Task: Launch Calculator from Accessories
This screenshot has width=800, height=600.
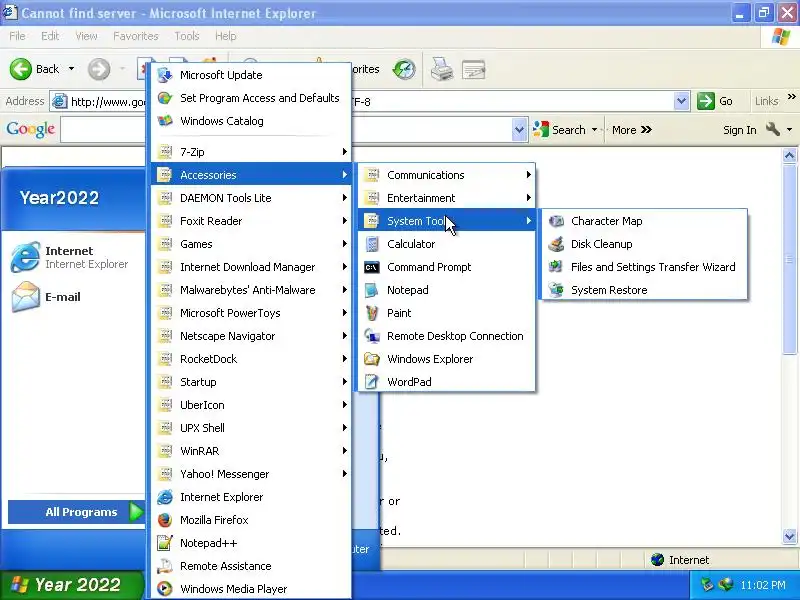Action: tap(446, 244)
